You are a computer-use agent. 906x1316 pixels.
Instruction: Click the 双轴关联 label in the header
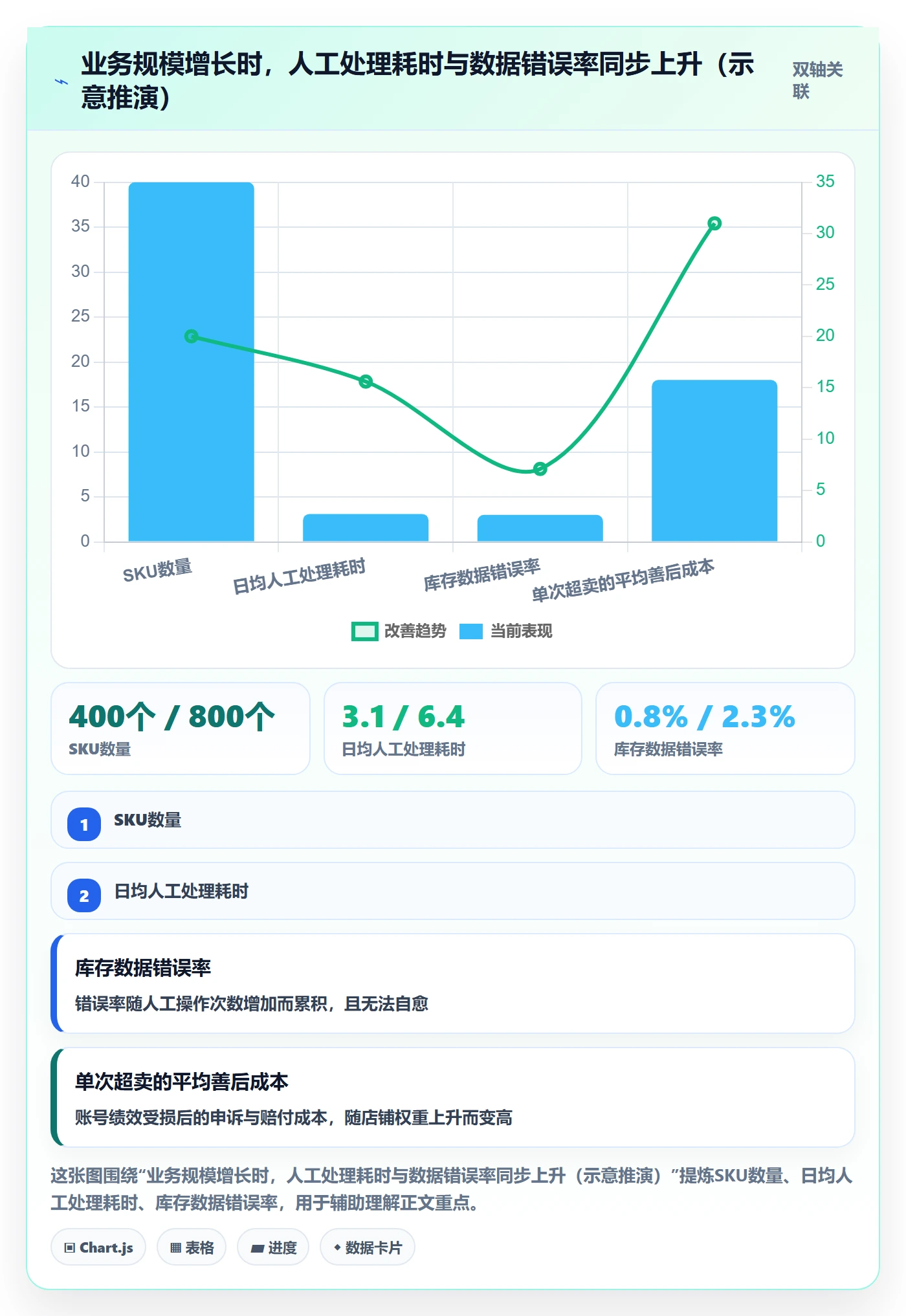pos(818,80)
